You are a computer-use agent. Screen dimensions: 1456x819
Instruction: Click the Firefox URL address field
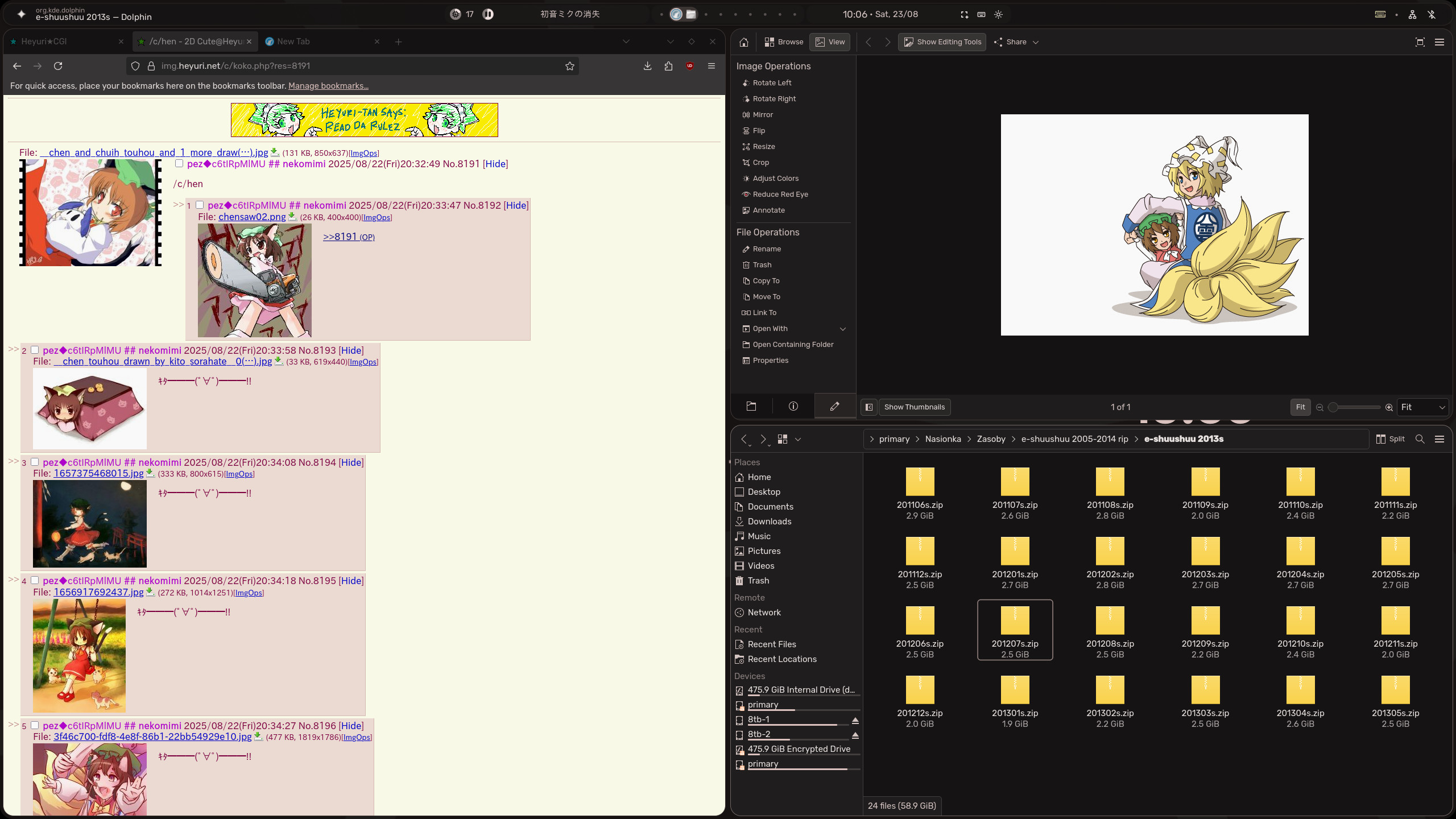(x=353, y=66)
